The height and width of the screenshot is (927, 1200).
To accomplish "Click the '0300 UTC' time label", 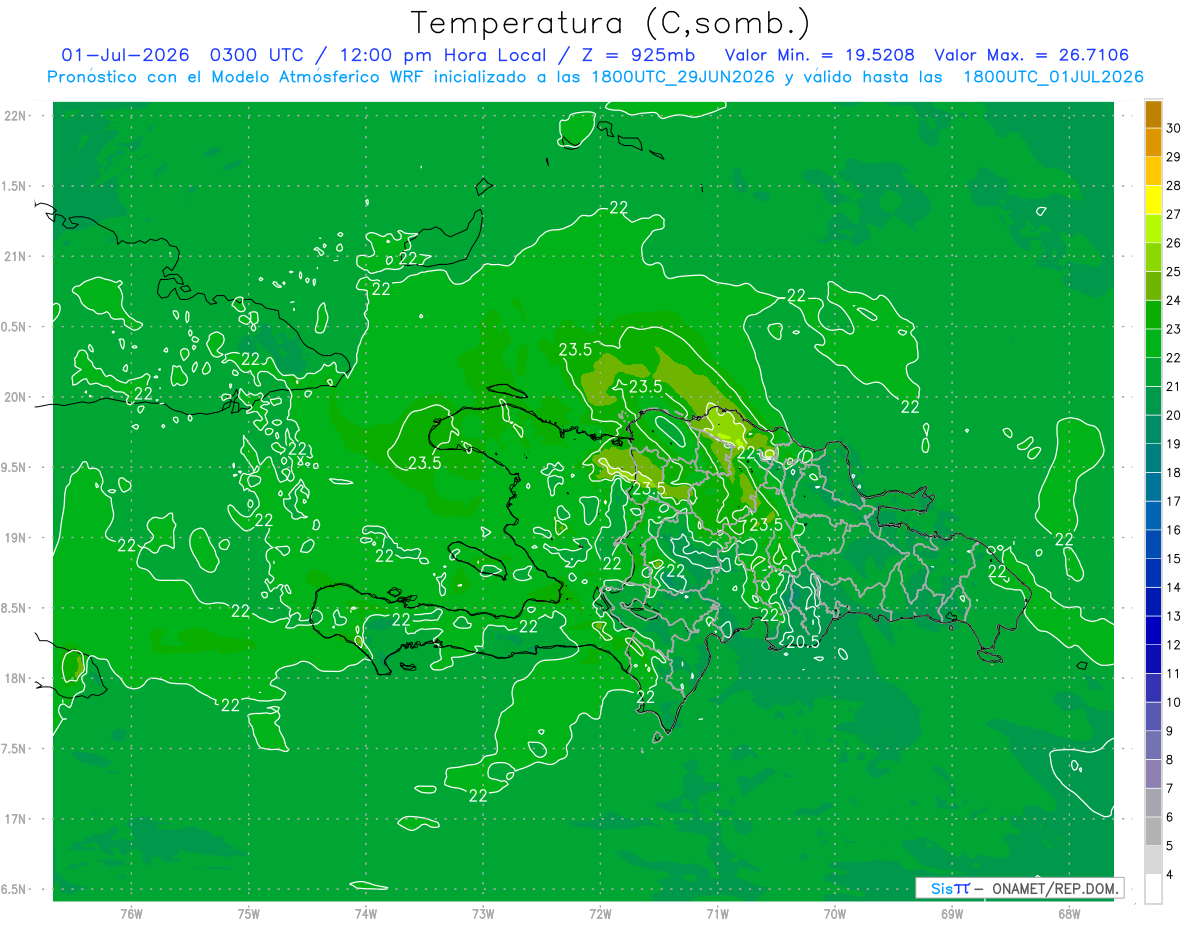I will pyautogui.click(x=255, y=55).
